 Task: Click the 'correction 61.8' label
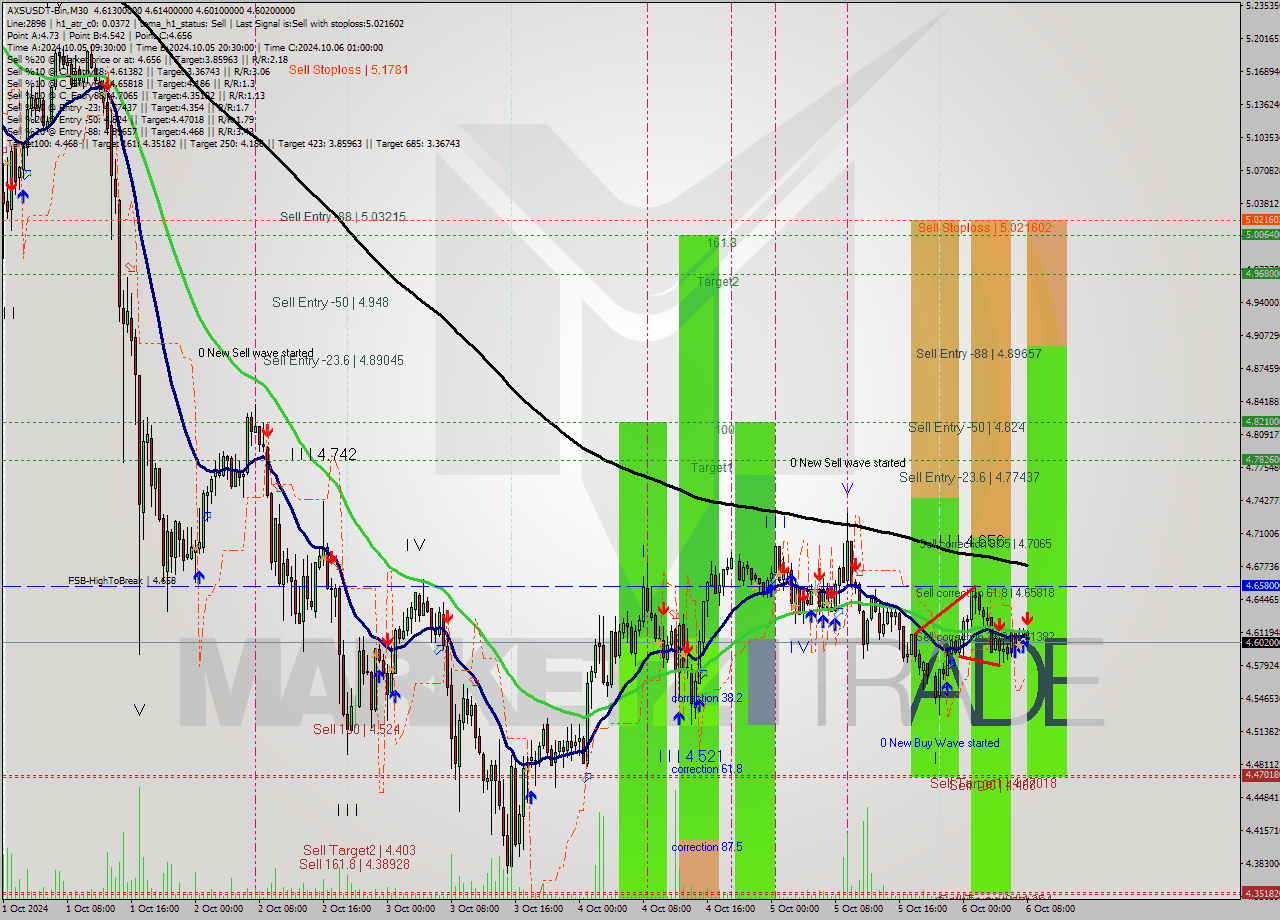pos(707,769)
